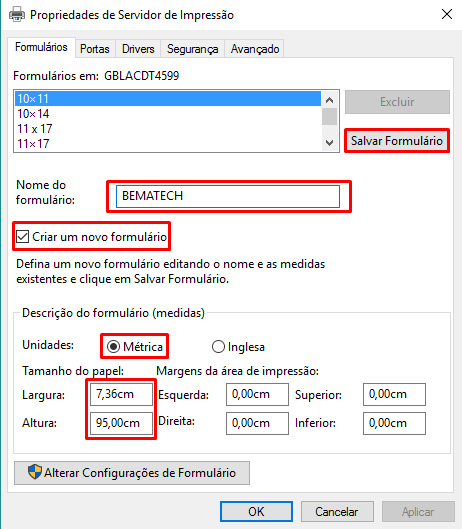462x529 pixels.
Task: Click the Excluir button
Action: (x=397, y=102)
